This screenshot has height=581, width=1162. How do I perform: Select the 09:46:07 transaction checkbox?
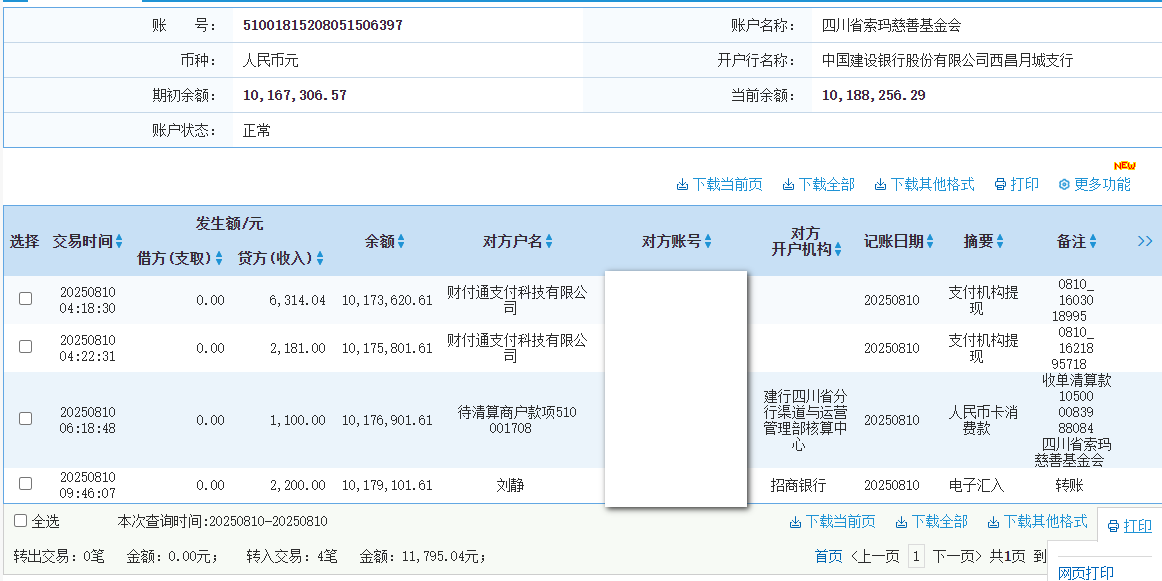pos(26,483)
